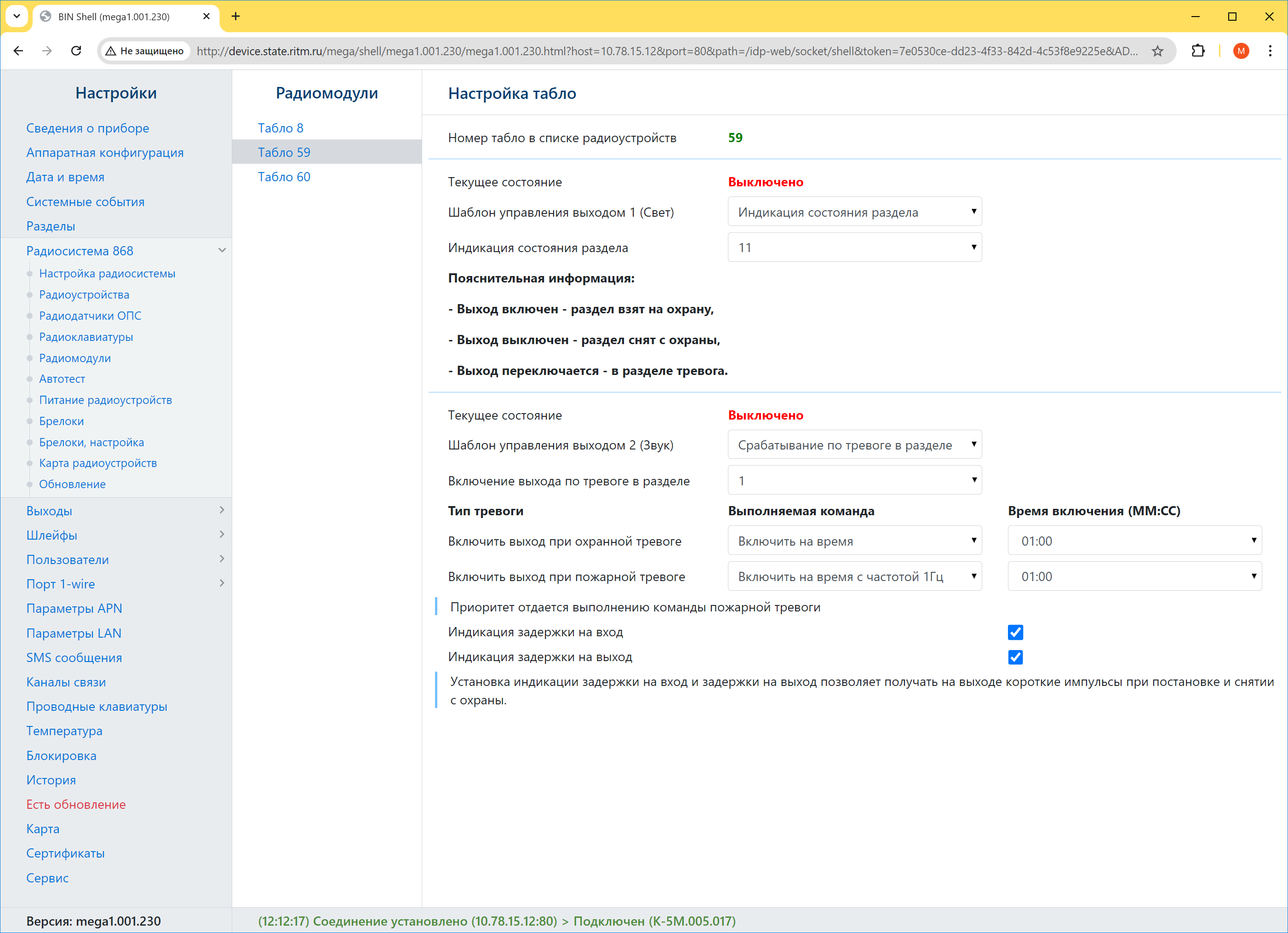
Task: Open the fire alarm activation time dropdown
Action: tap(1134, 576)
